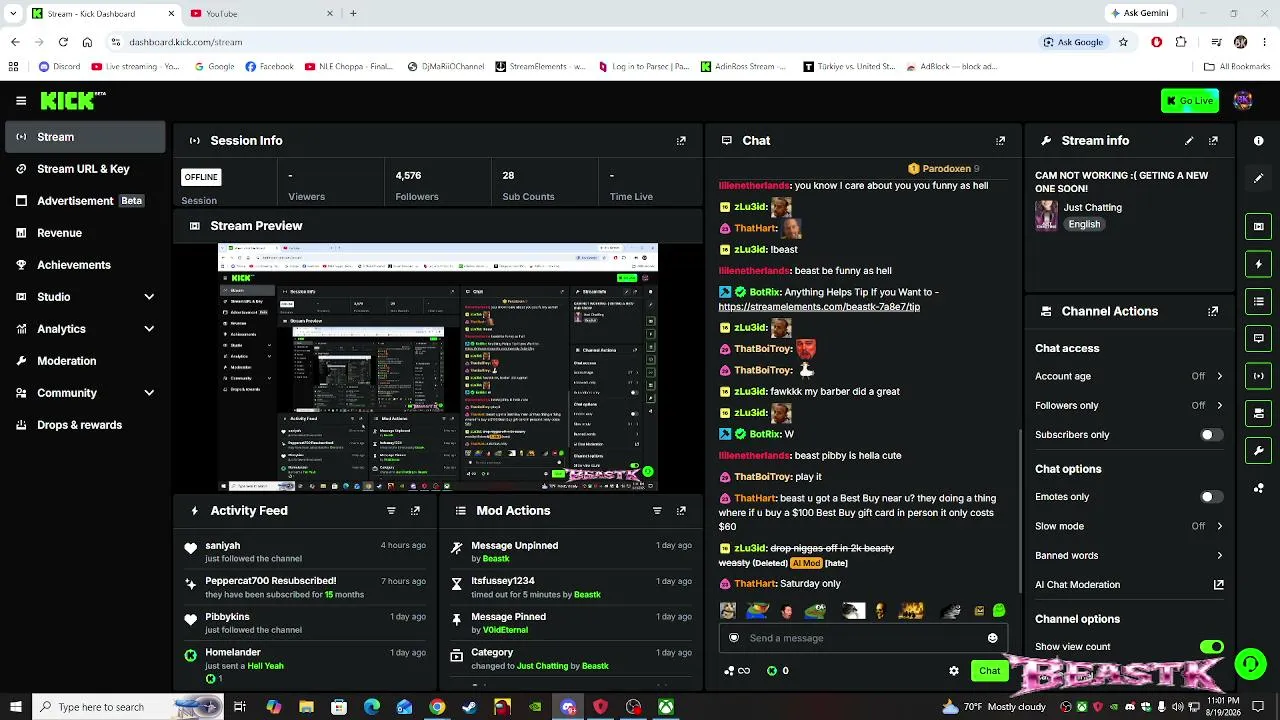The height and width of the screenshot is (720, 1280).
Task: Click the wrench icon in the right rail
Action: point(1258,450)
